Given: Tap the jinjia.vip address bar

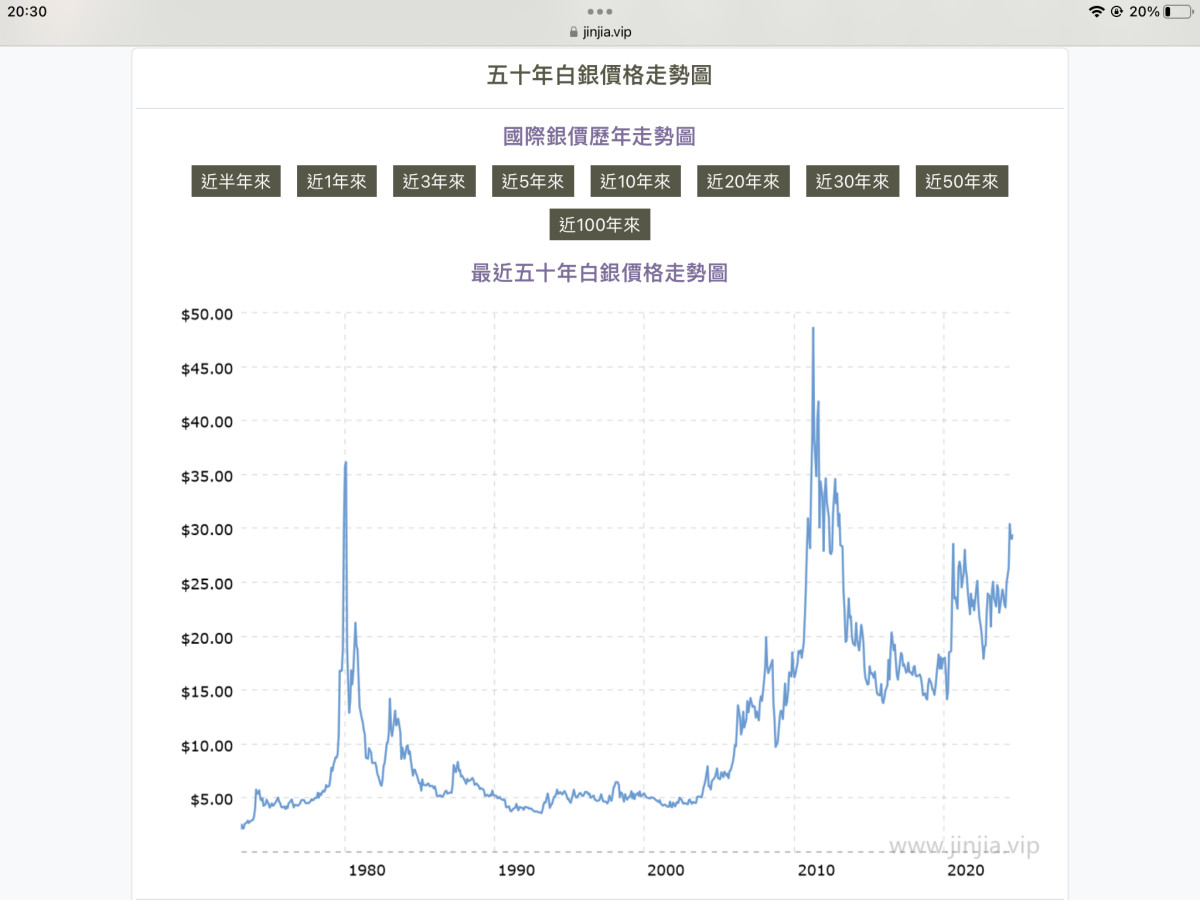Looking at the screenshot, I should pos(600,31).
